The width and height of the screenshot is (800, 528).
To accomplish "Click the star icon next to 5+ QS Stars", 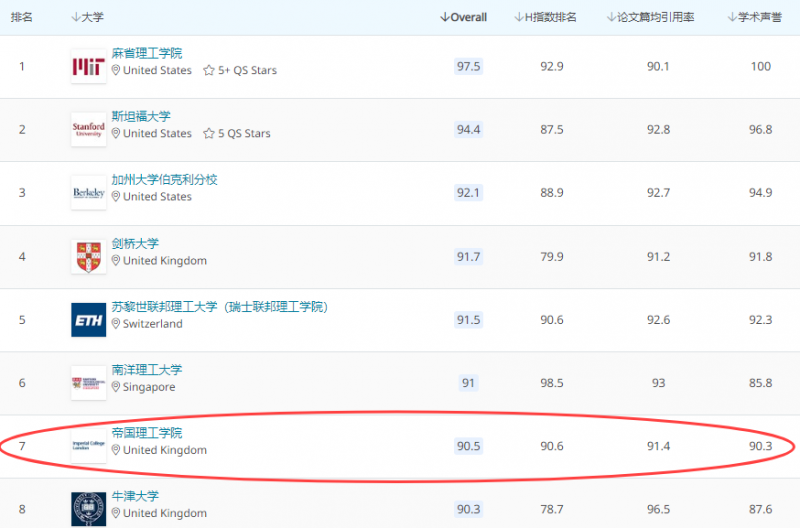I will click(x=209, y=70).
